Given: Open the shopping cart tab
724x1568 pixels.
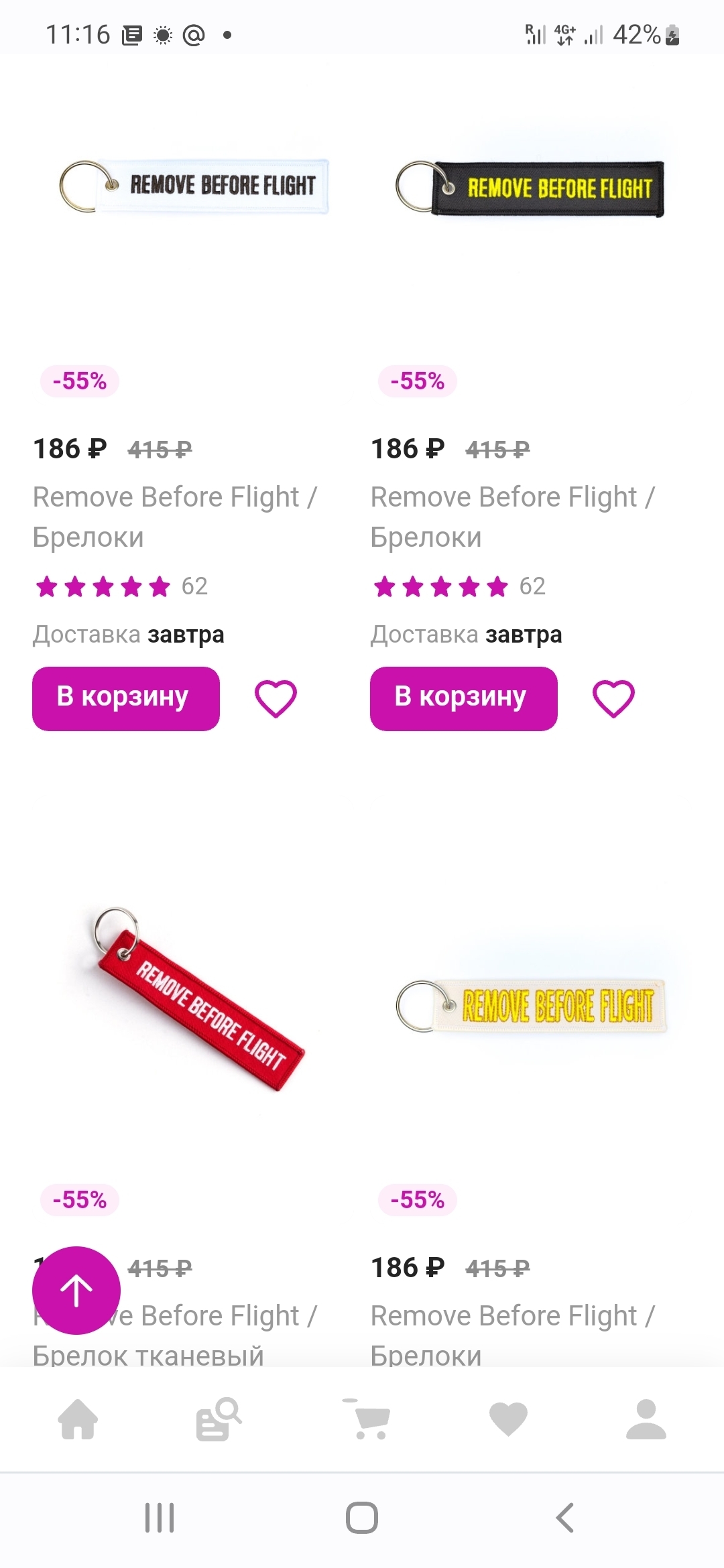Looking at the screenshot, I should tap(367, 1419).
